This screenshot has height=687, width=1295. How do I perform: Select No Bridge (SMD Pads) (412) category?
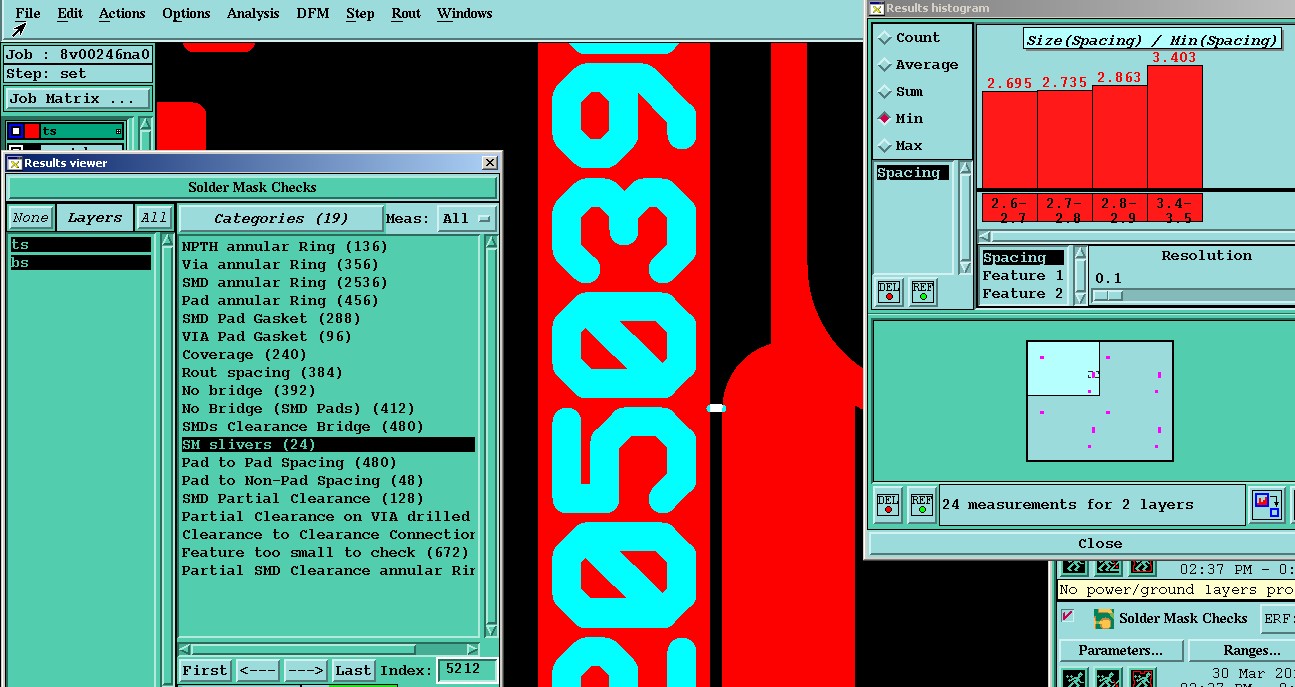point(327,408)
